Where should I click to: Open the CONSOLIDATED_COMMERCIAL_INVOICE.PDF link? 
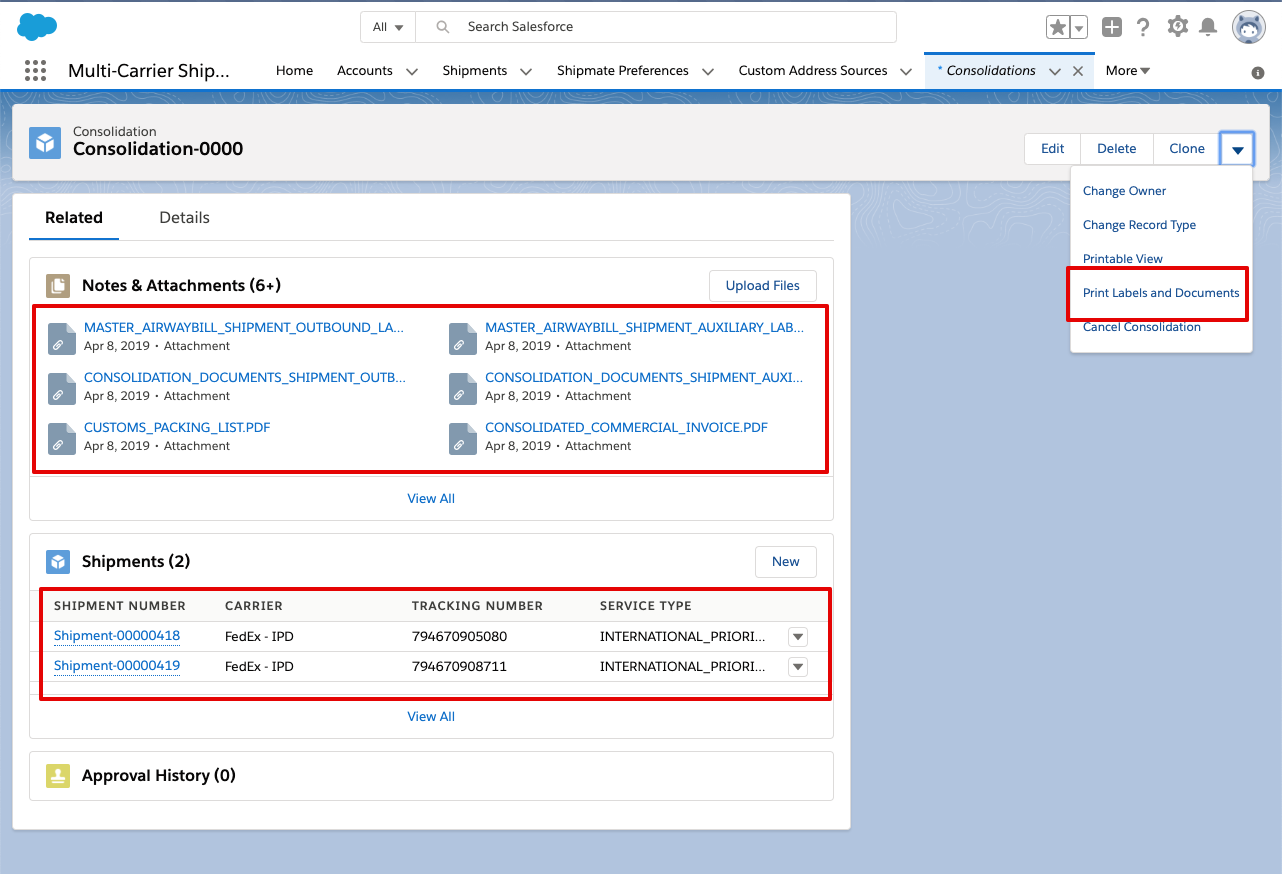(626, 427)
